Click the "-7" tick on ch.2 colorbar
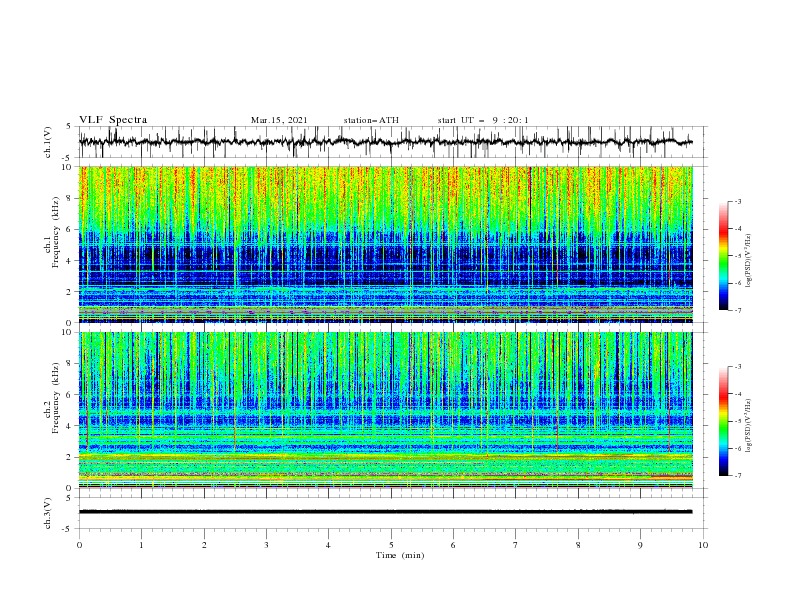 737,475
